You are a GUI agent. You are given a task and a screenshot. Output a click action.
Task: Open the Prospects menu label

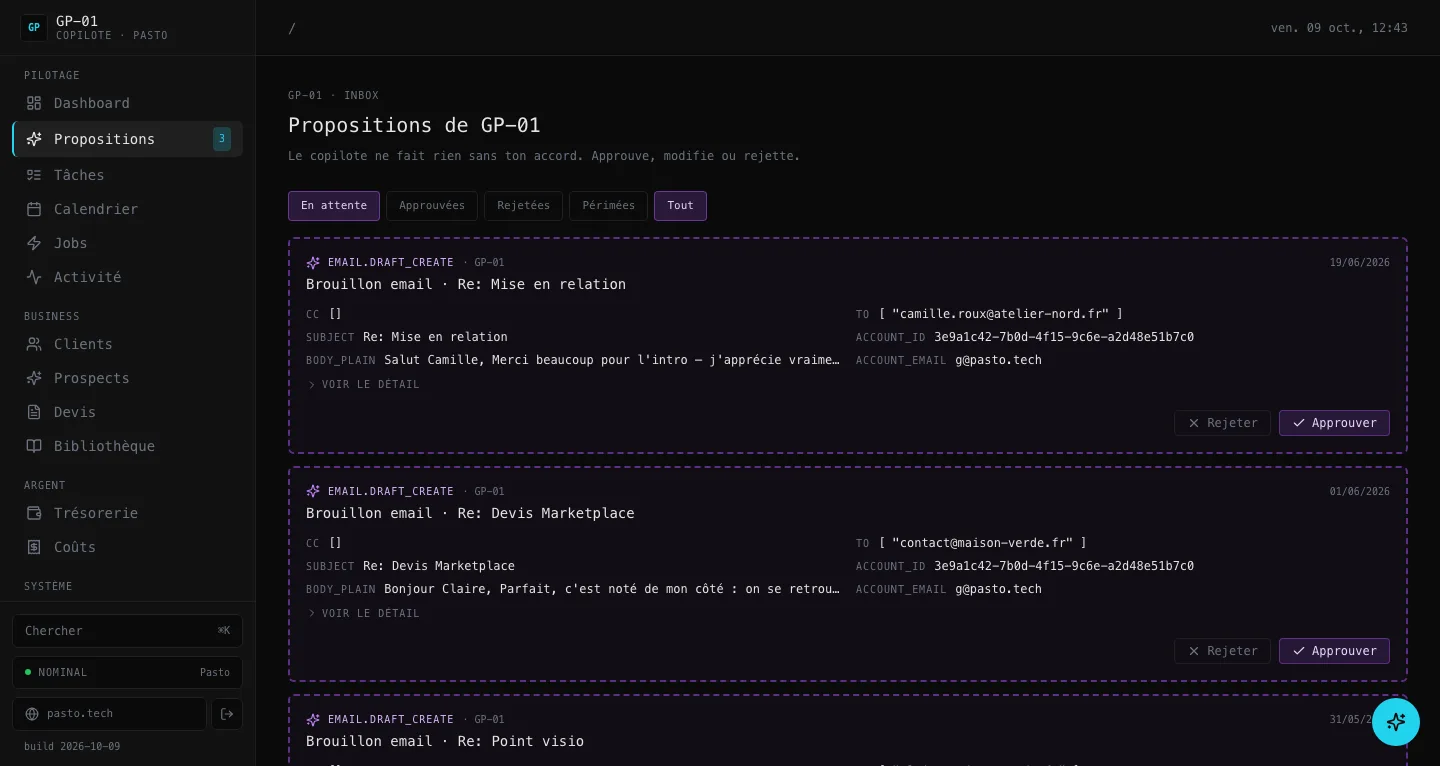tap(92, 378)
